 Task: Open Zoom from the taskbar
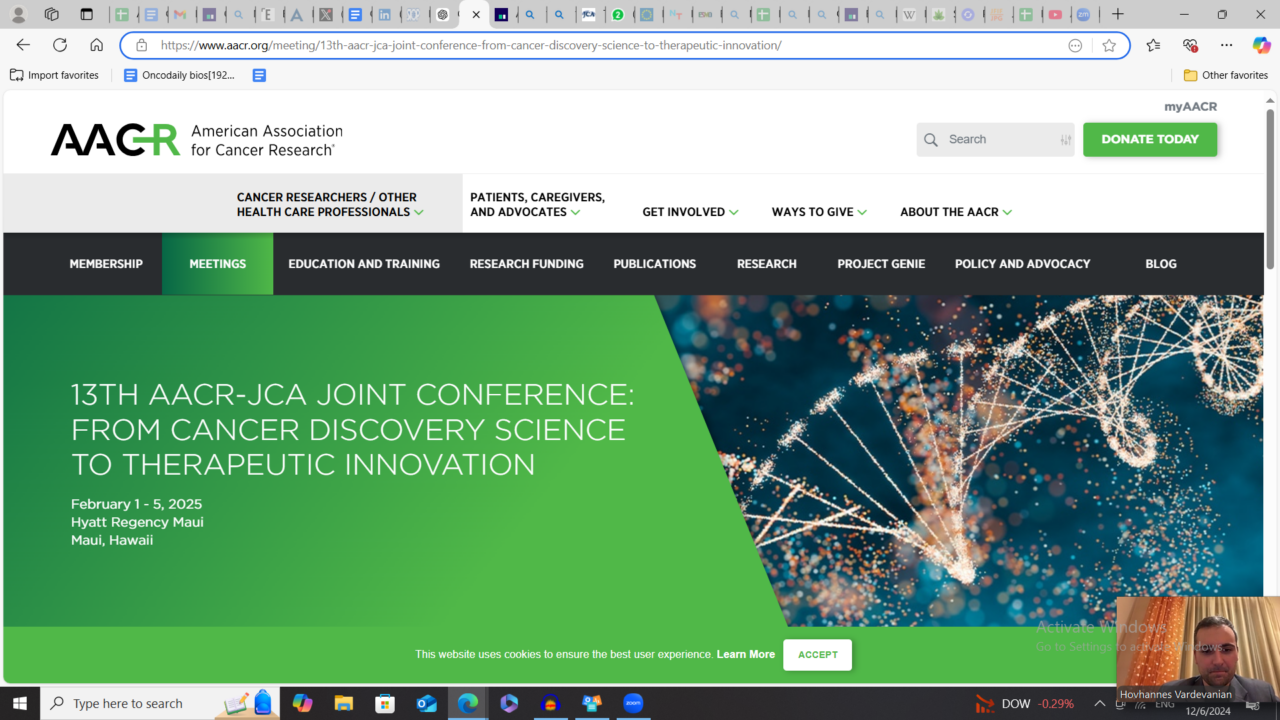(x=633, y=703)
